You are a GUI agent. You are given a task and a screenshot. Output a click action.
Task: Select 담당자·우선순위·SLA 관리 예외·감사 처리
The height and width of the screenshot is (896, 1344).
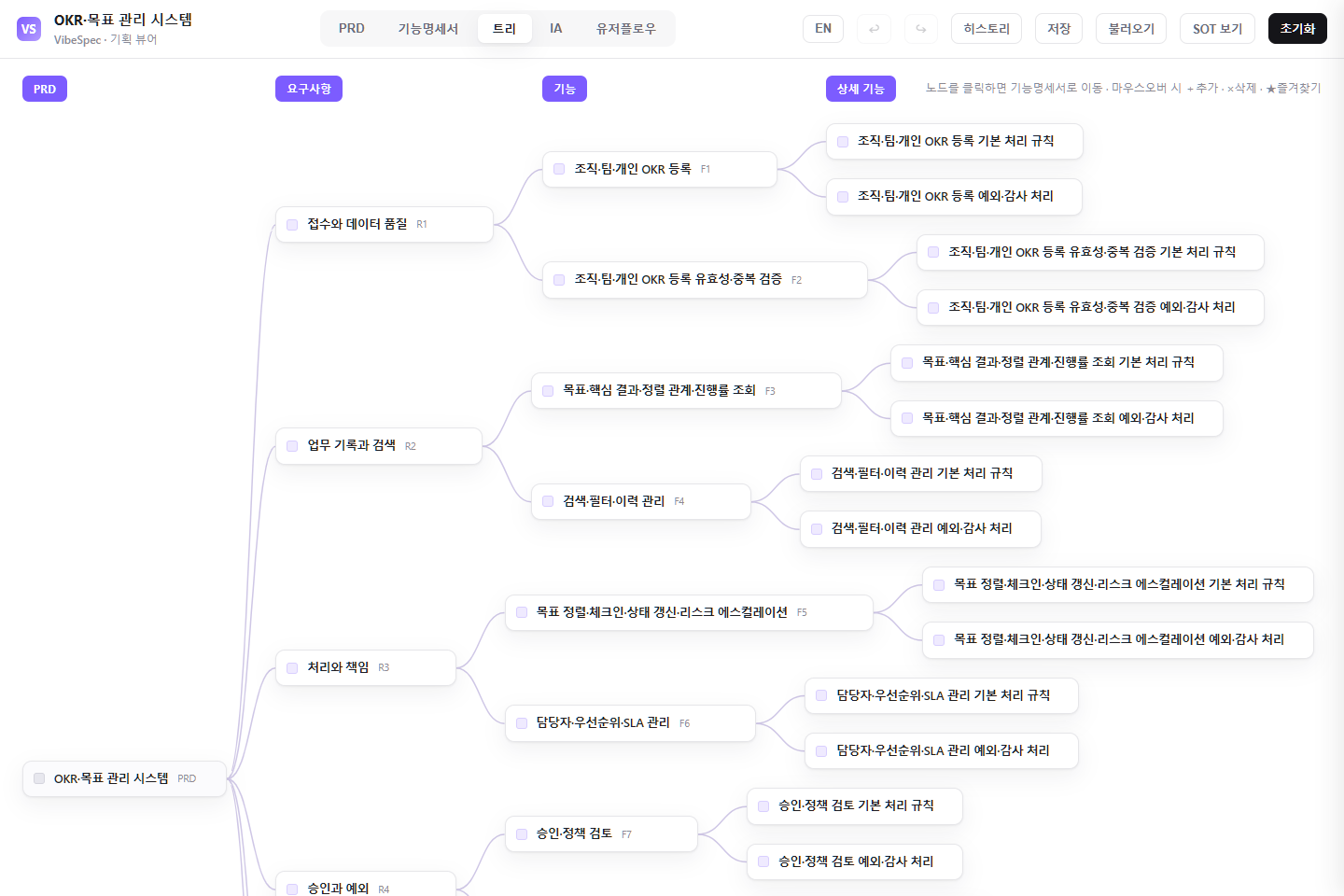point(941,750)
